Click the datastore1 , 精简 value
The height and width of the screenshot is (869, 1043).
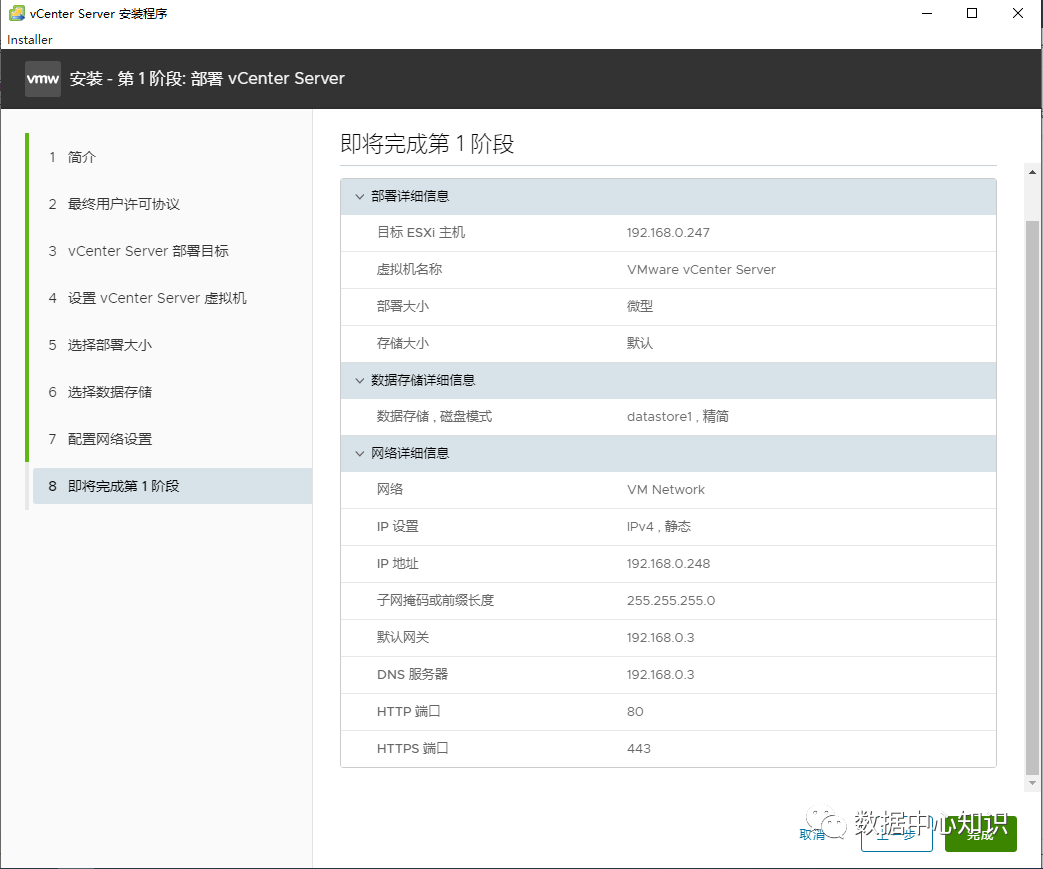(x=678, y=417)
